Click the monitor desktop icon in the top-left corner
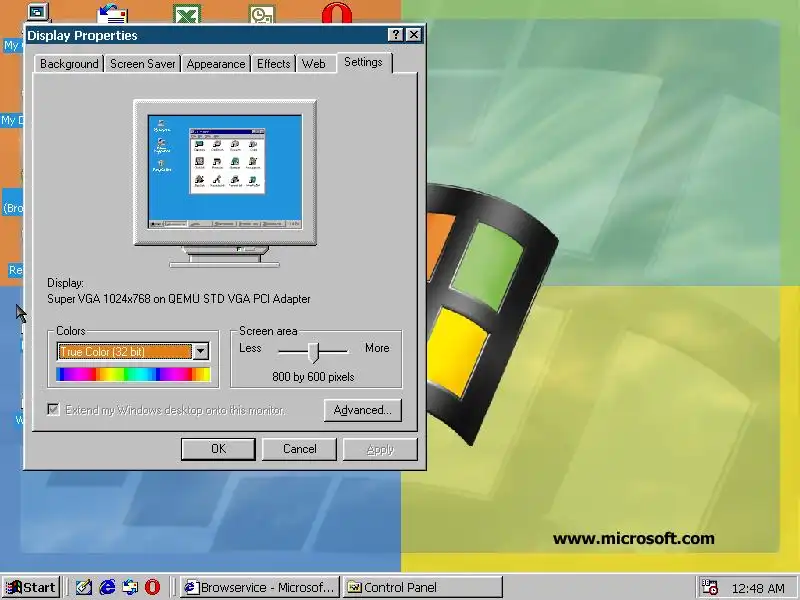800x600 pixels. click(x=37, y=12)
